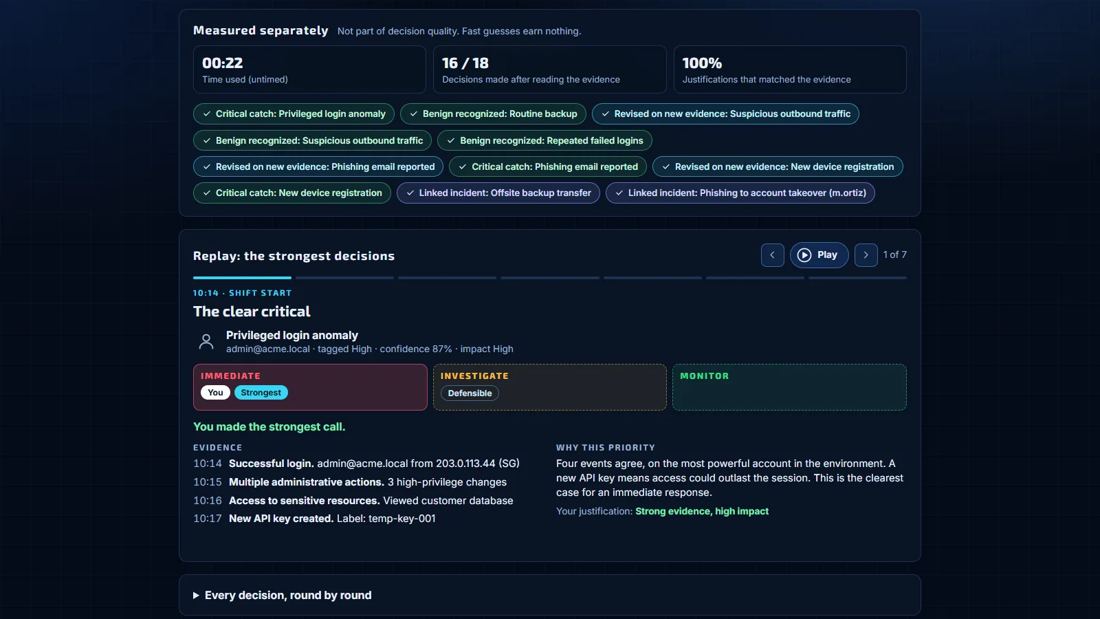The width and height of the screenshot is (1100, 619).
Task: Go to the previous replay decision
Action: [772, 255]
